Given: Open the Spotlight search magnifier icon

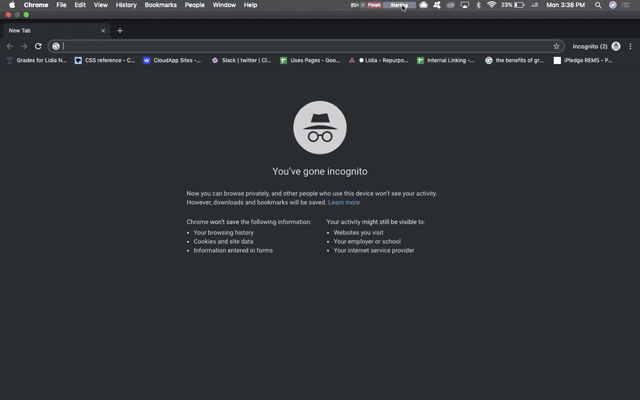Looking at the screenshot, I should pyautogui.click(x=599, y=5).
